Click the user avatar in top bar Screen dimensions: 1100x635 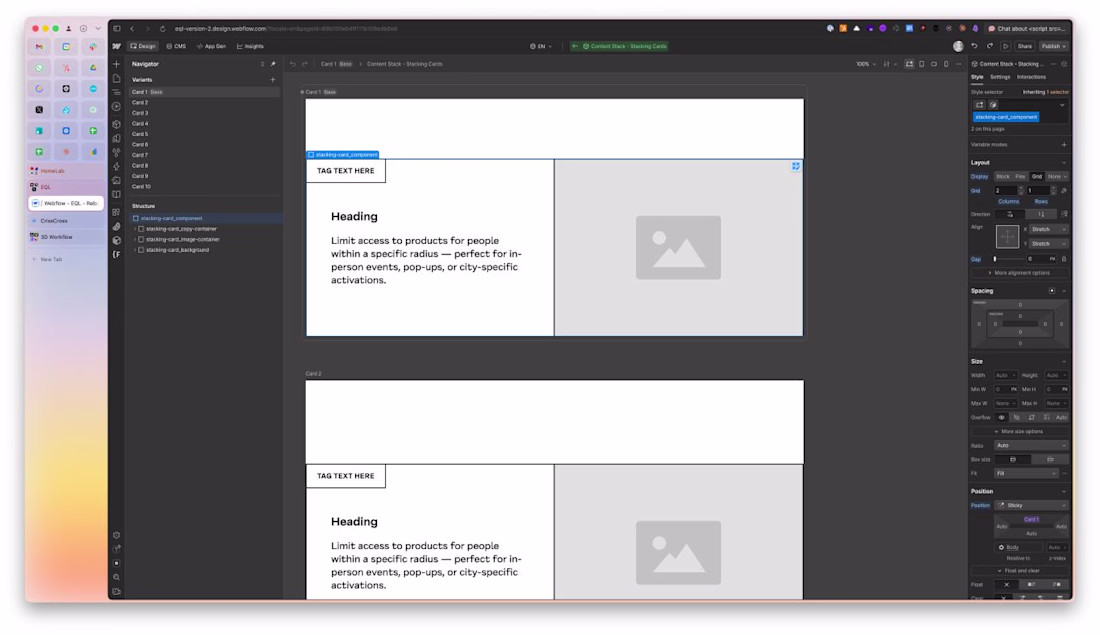958,46
